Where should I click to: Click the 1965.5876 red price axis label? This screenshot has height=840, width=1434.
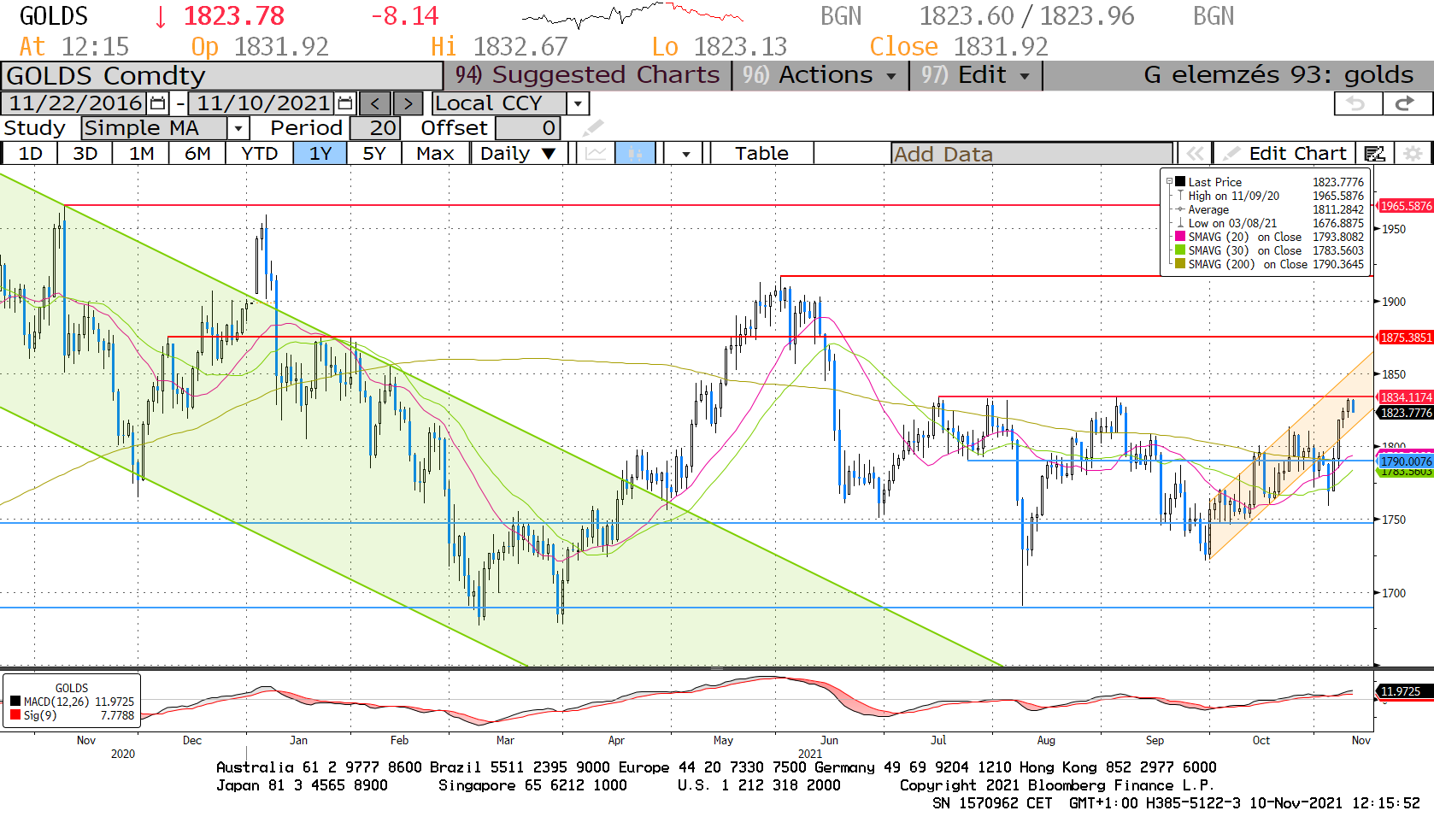[x=1406, y=206]
